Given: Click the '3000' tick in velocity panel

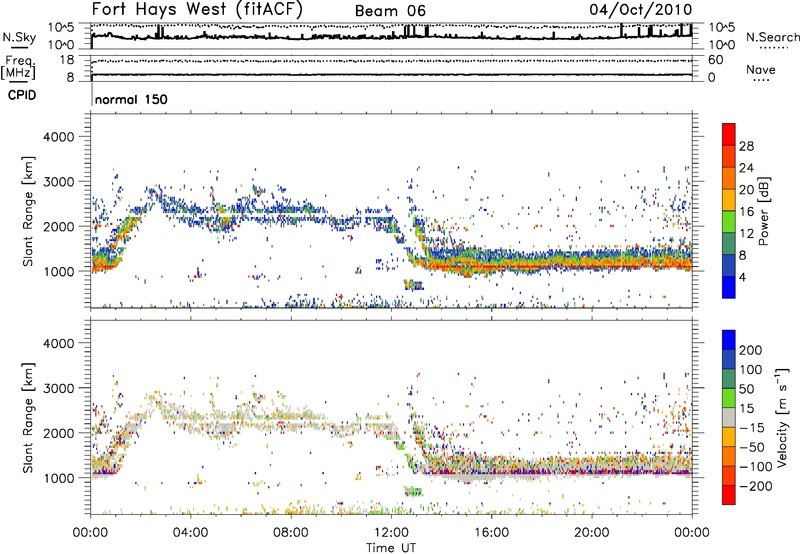Looking at the screenshot, I should click(58, 388).
